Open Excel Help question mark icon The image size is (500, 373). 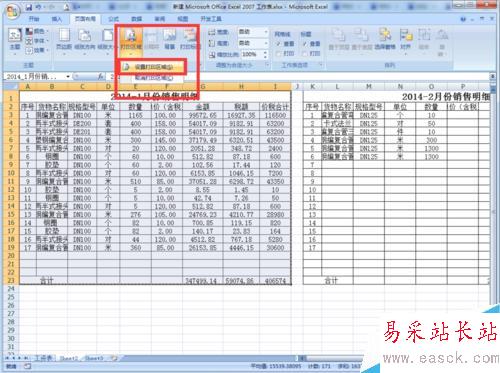click(463, 19)
